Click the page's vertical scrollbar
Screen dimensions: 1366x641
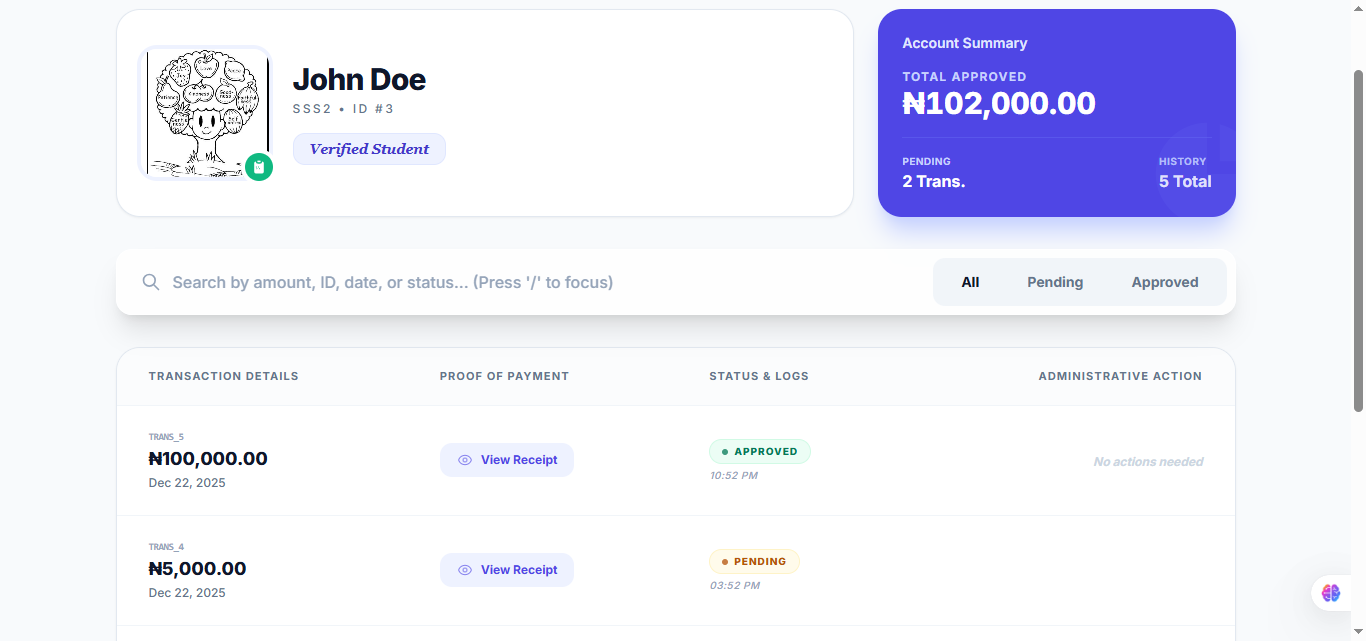1358,240
